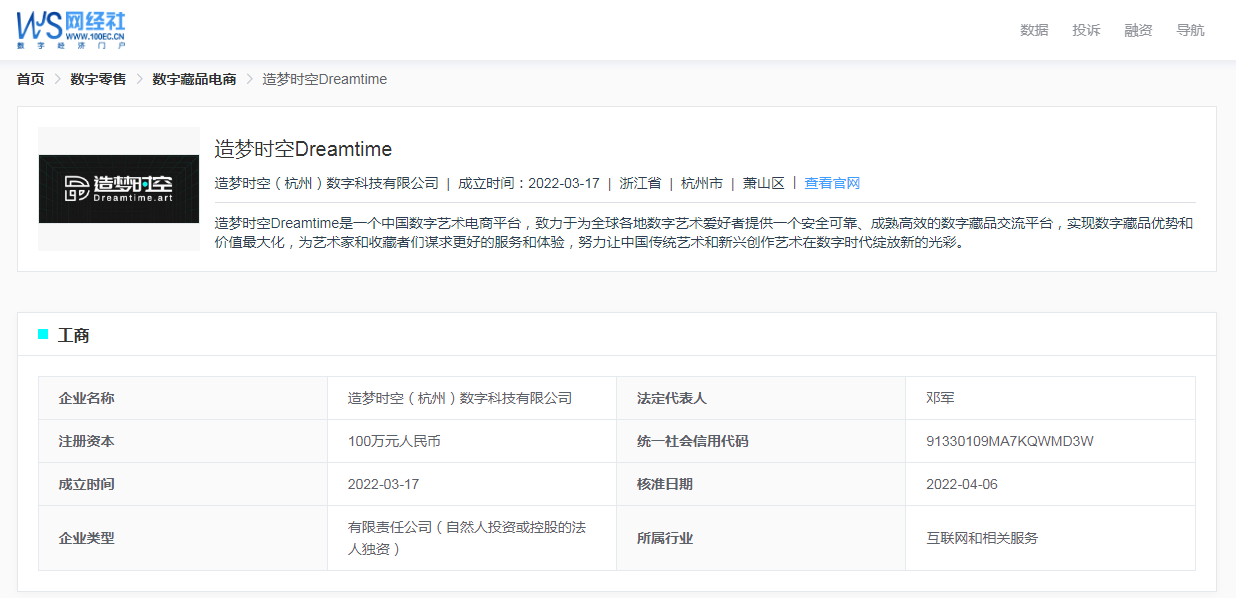The image size is (1236, 598).
Task: Click the 工商 section heading
Action: pyautogui.click(x=74, y=335)
